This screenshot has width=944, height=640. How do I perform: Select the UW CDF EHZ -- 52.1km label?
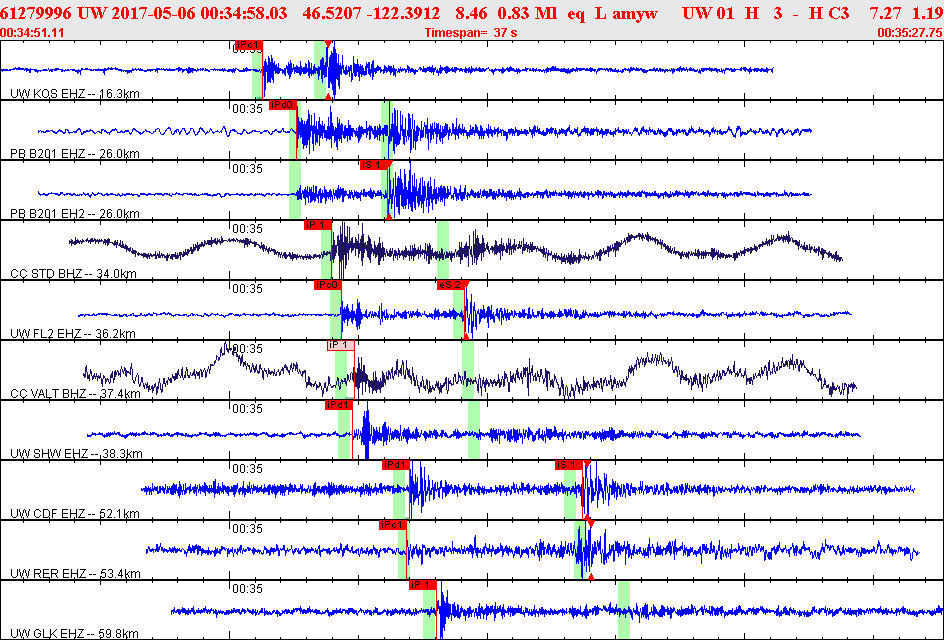[x=75, y=514]
